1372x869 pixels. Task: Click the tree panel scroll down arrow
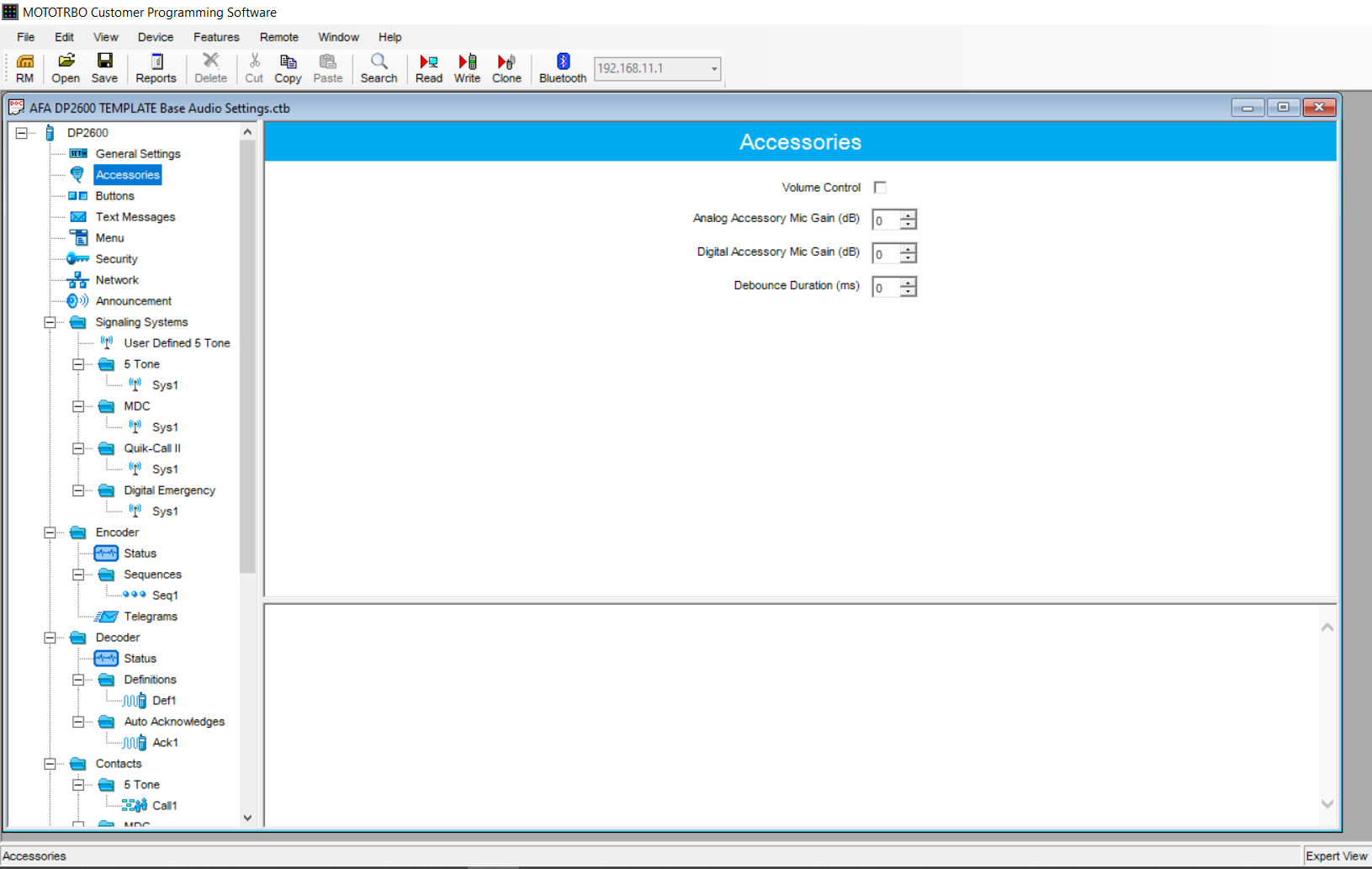coord(247,818)
